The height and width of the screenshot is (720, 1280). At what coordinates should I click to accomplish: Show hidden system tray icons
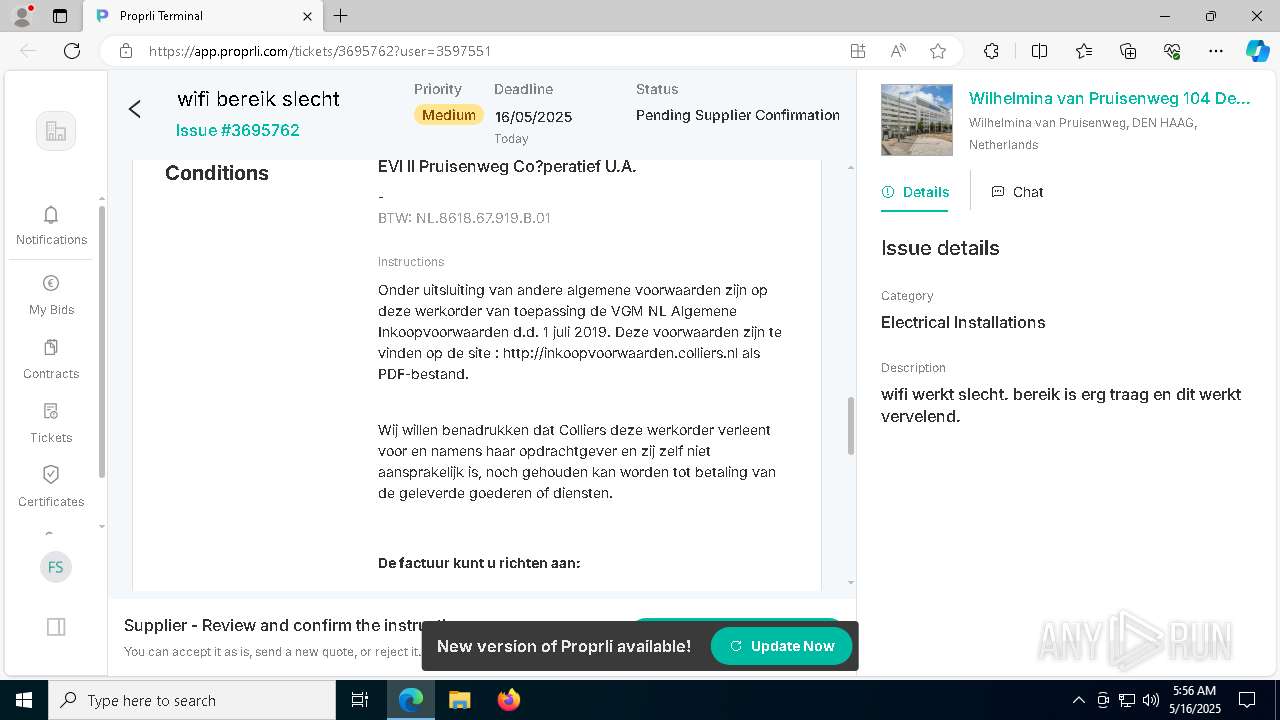pos(1078,700)
